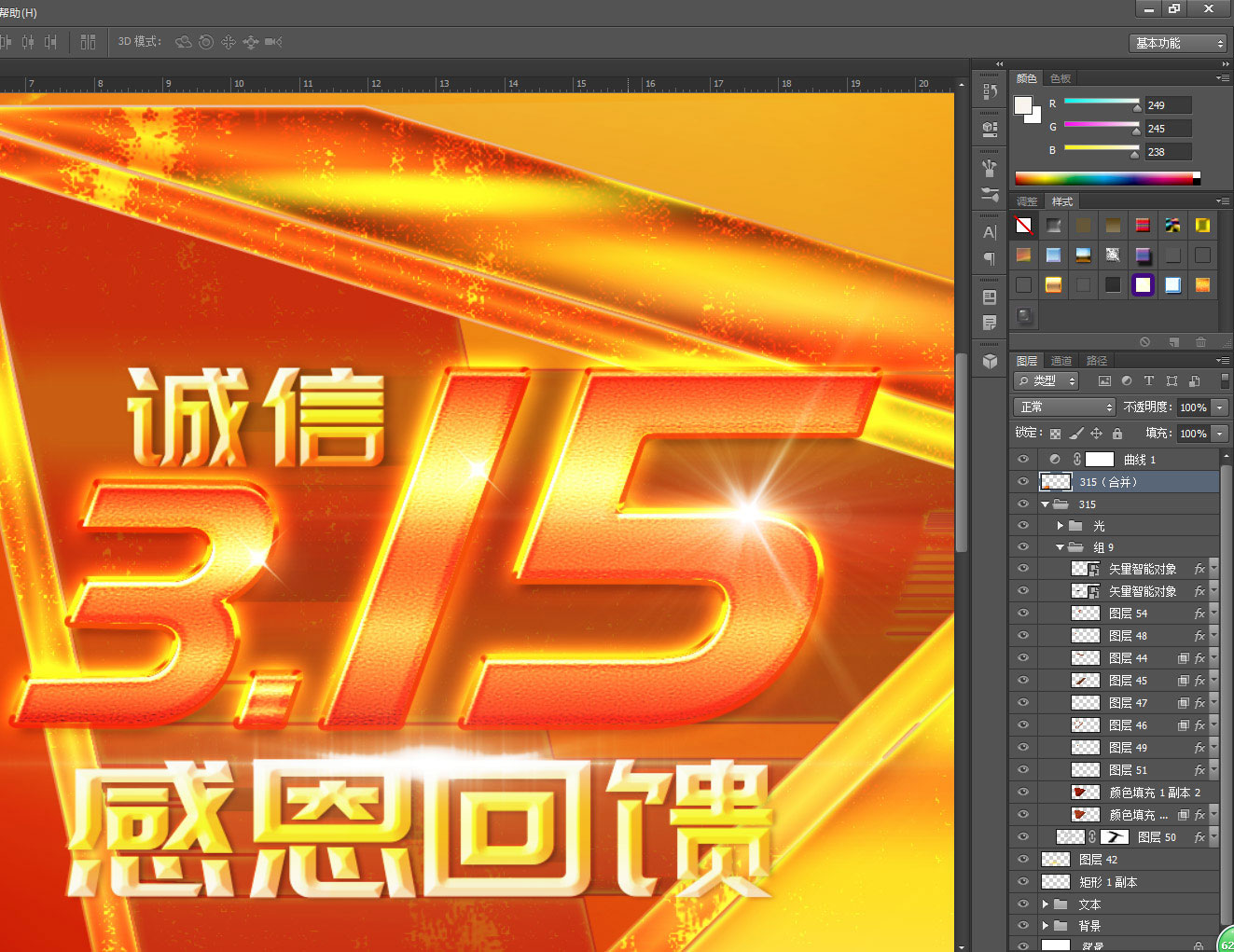1234x952 pixels.
Task: Switch to the 调整 tab
Action: point(1026,201)
